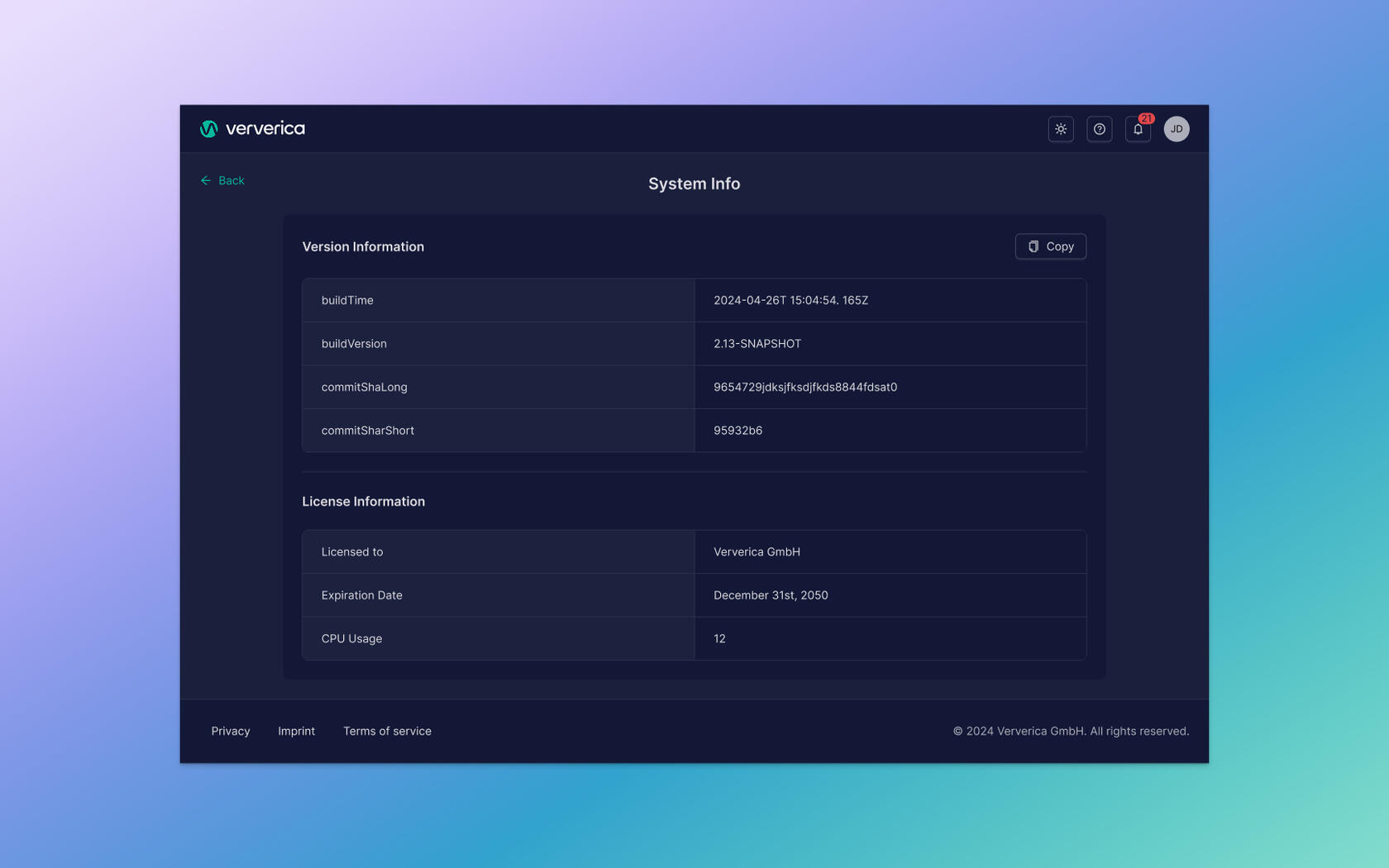This screenshot has width=1389, height=868.
Task: Click the commitSharShort value 95932b6
Action: click(737, 431)
